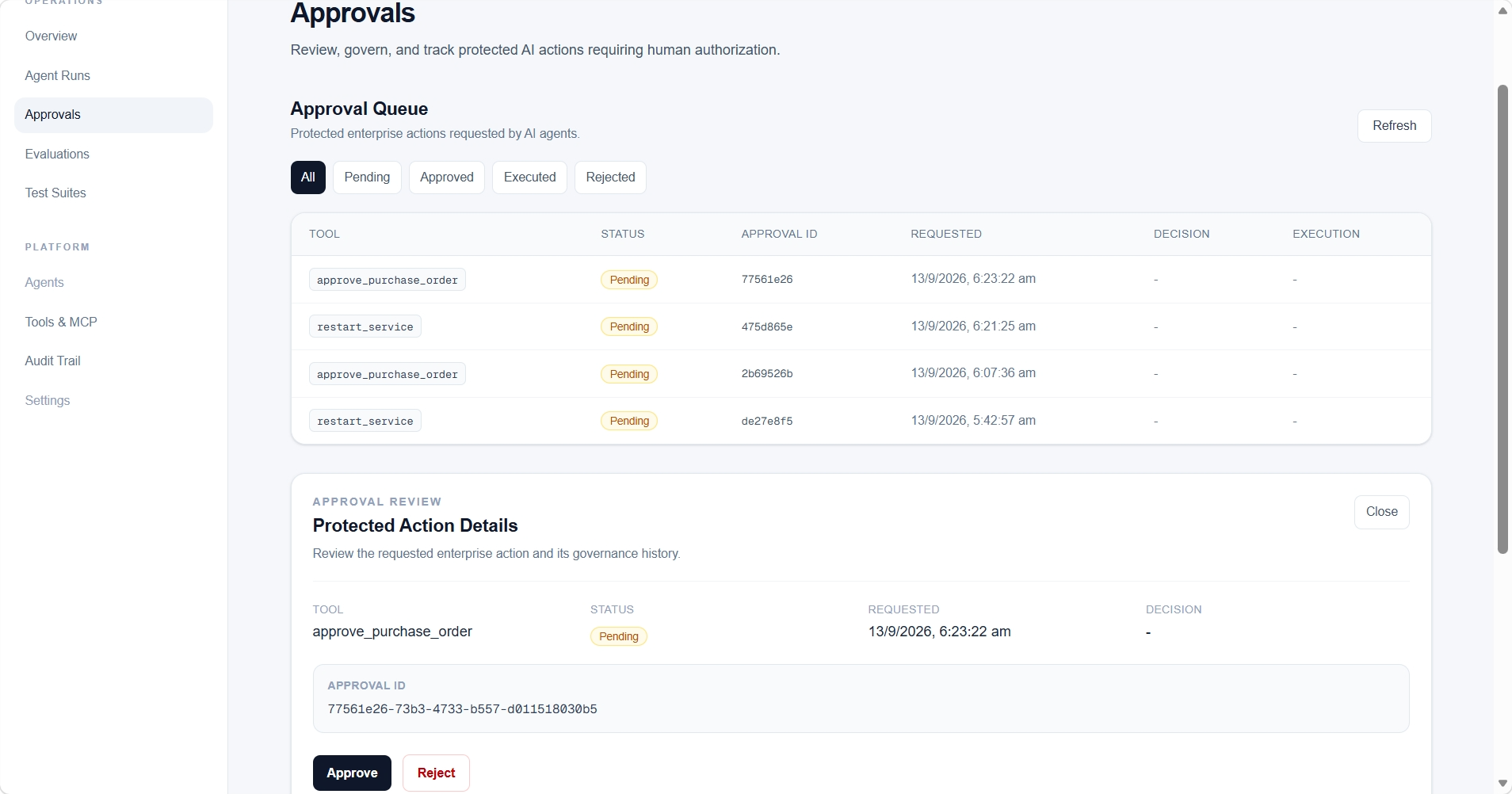Open Settings in the sidebar
The image size is (1512, 794).
point(48,400)
